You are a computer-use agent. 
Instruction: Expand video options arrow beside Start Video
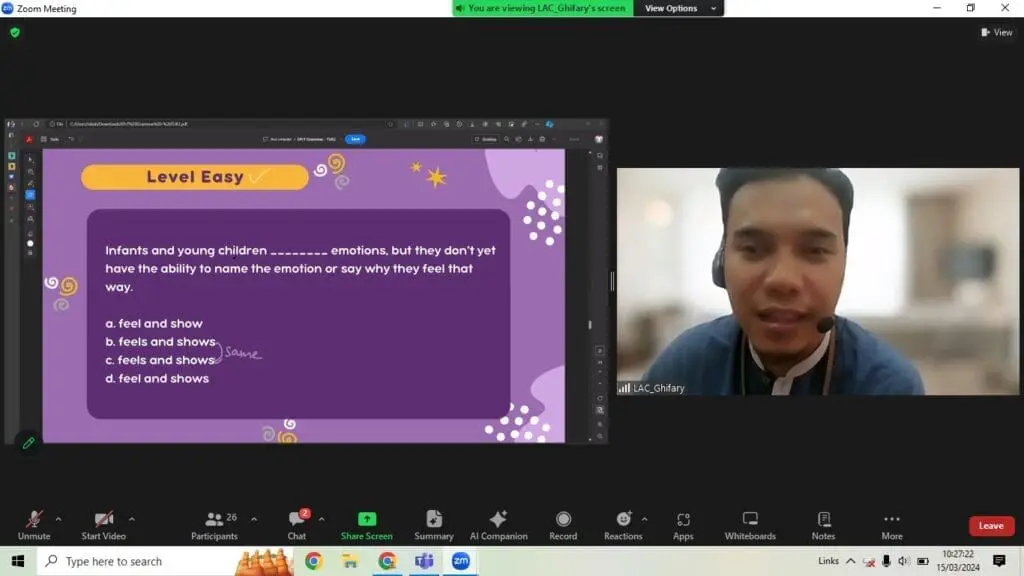(x=132, y=519)
